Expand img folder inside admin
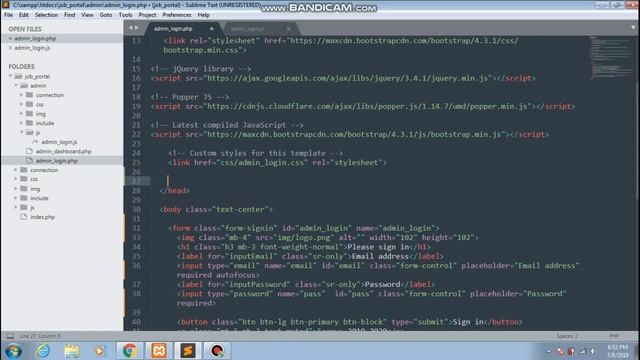This screenshot has height=360, width=640. tap(21, 114)
